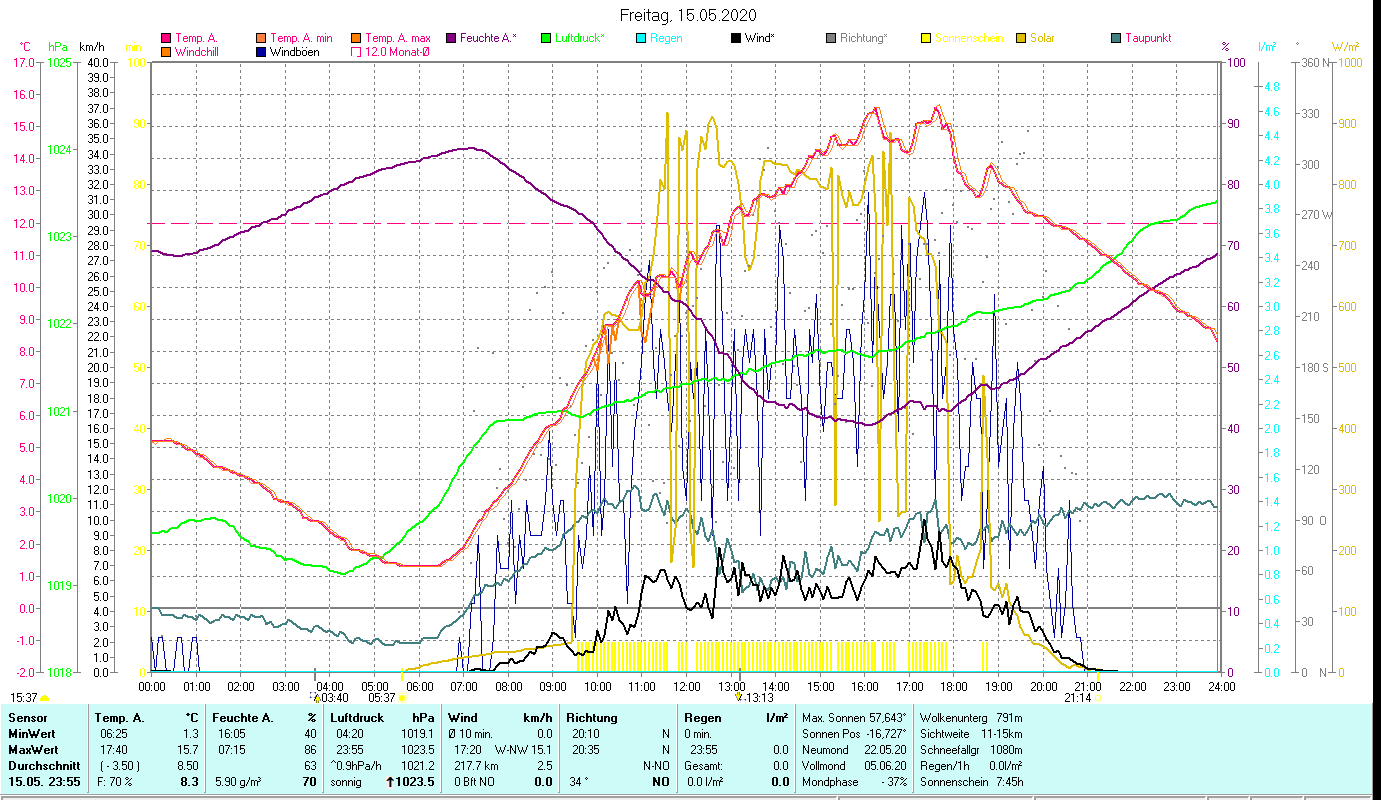Click the Taupunkt legend label

tap(1147, 38)
